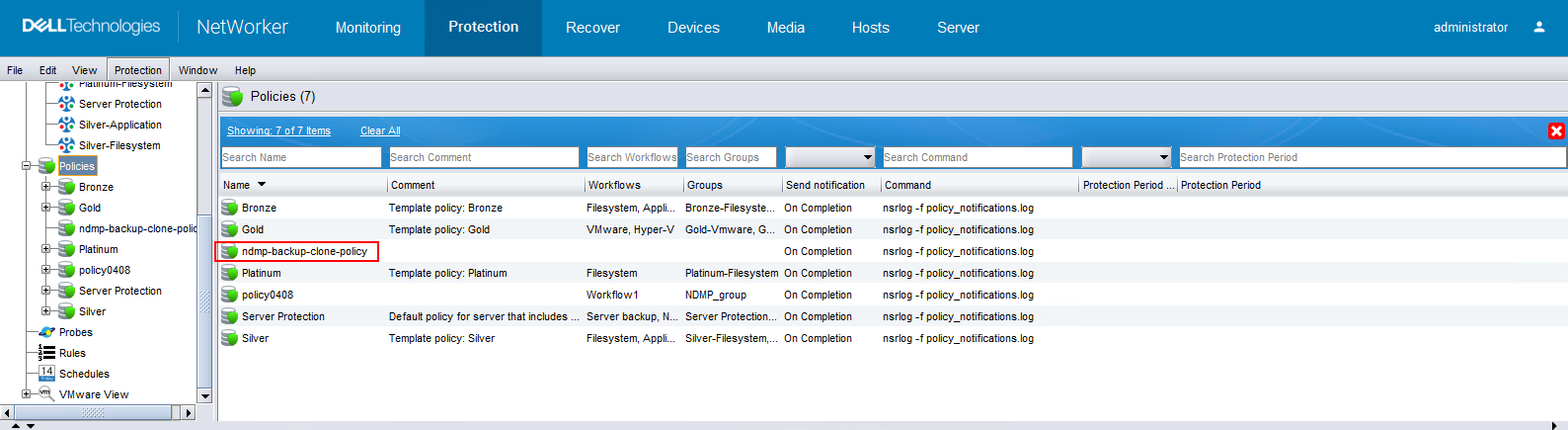
Task: Click the Search Command filter field
Action: pos(978,157)
